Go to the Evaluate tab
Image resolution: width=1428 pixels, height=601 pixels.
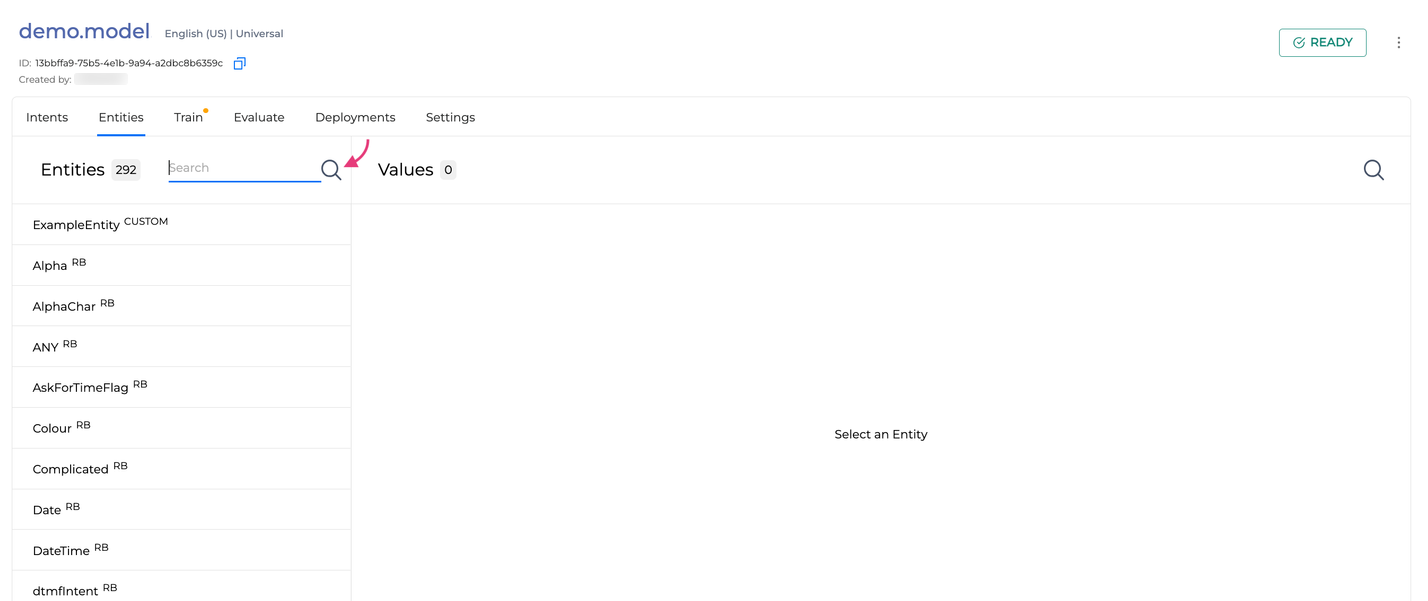[x=259, y=117]
